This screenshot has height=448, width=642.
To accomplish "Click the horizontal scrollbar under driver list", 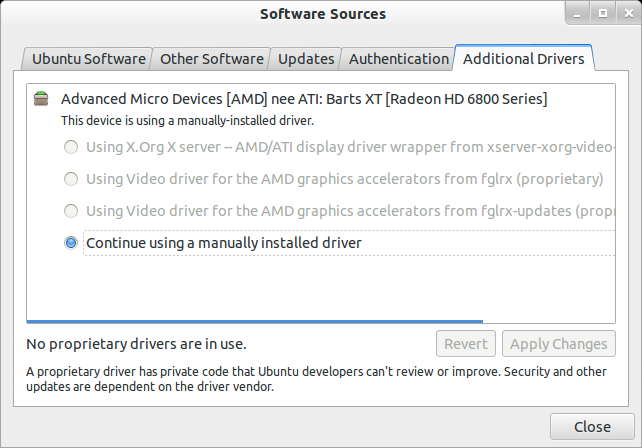I will coord(254,322).
